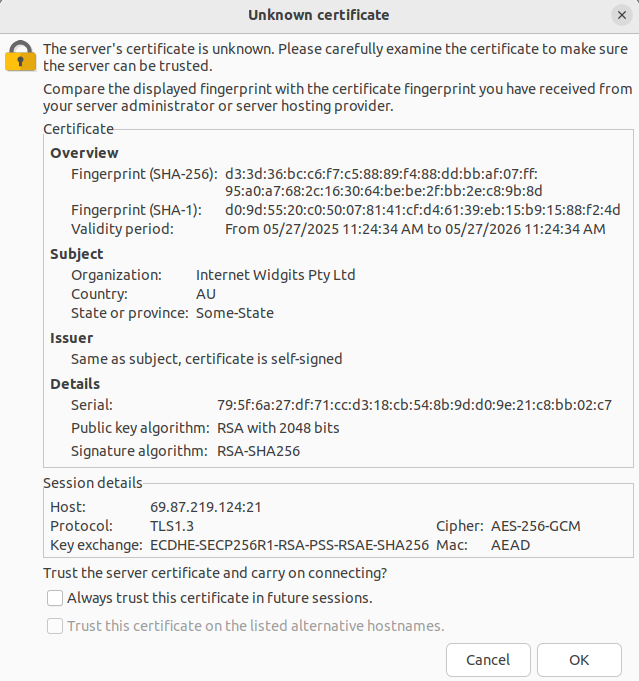Close the Unknown certificate dialog
This screenshot has width=639, height=681.
621,15
